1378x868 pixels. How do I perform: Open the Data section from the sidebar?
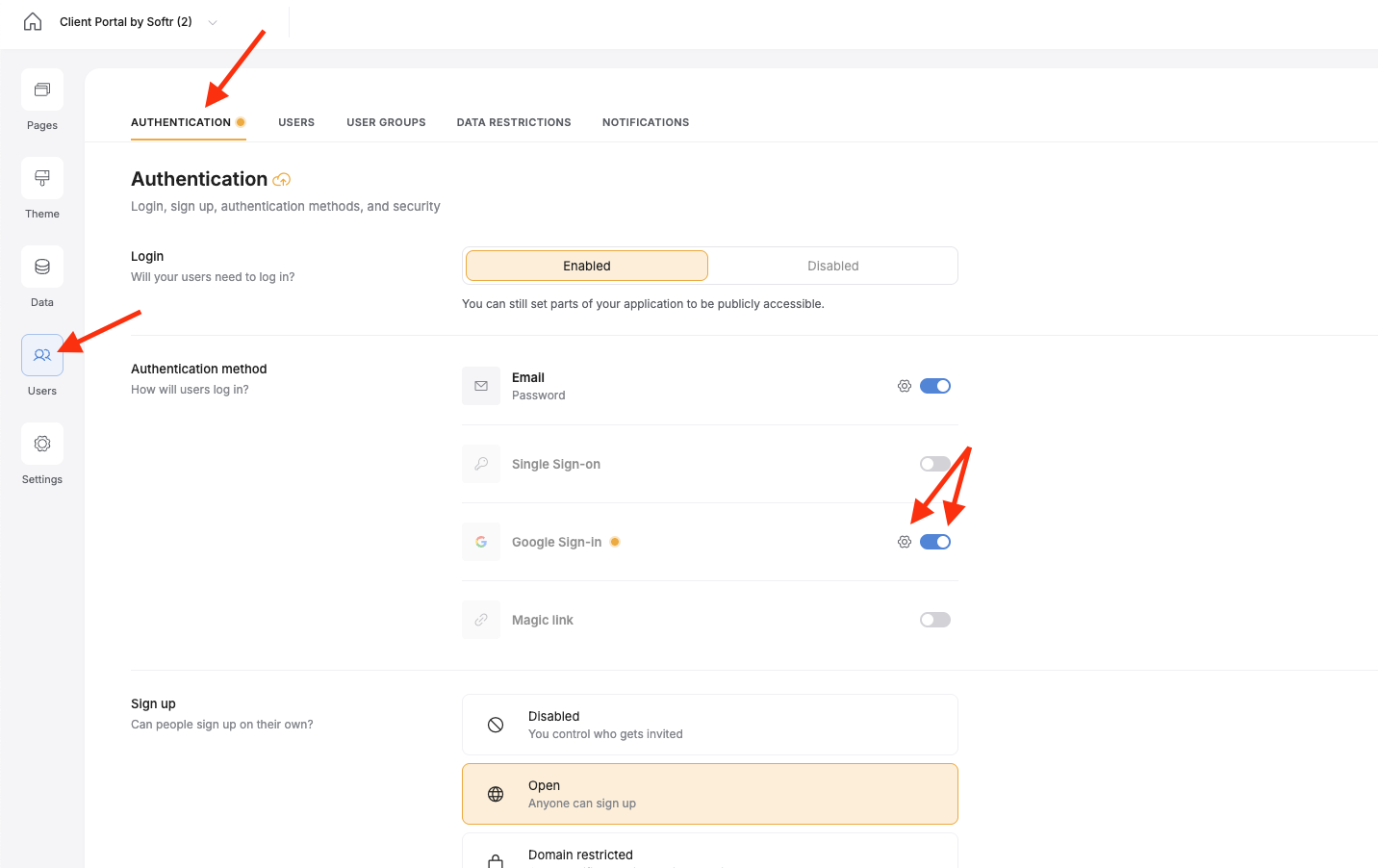pos(41,267)
